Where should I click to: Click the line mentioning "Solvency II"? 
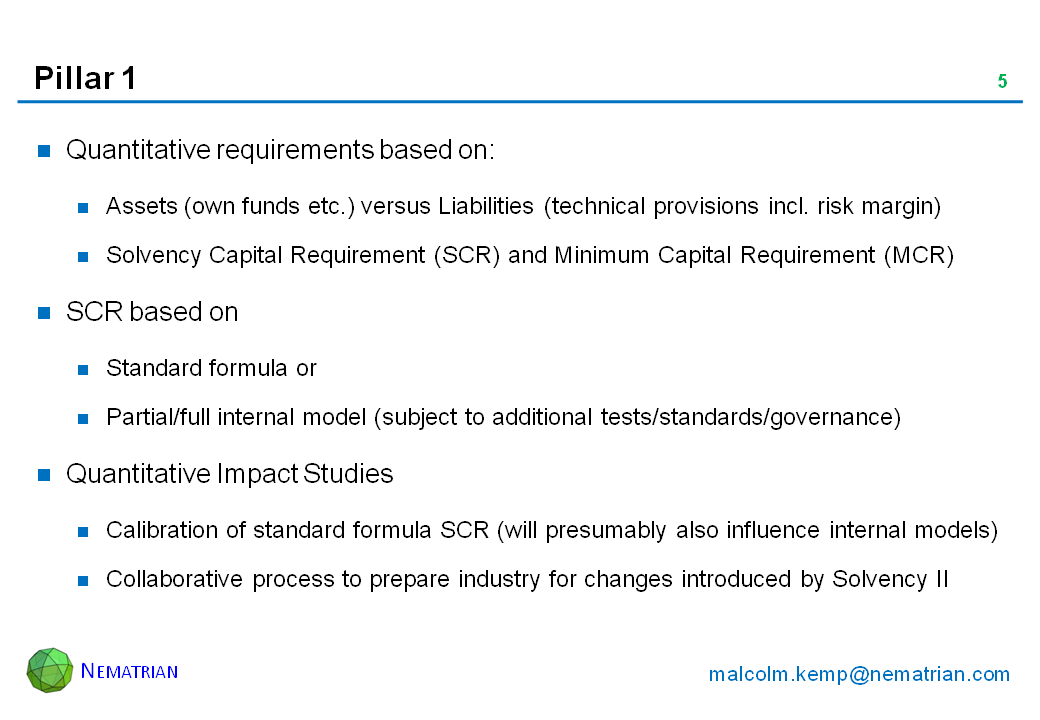[x=527, y=579]
